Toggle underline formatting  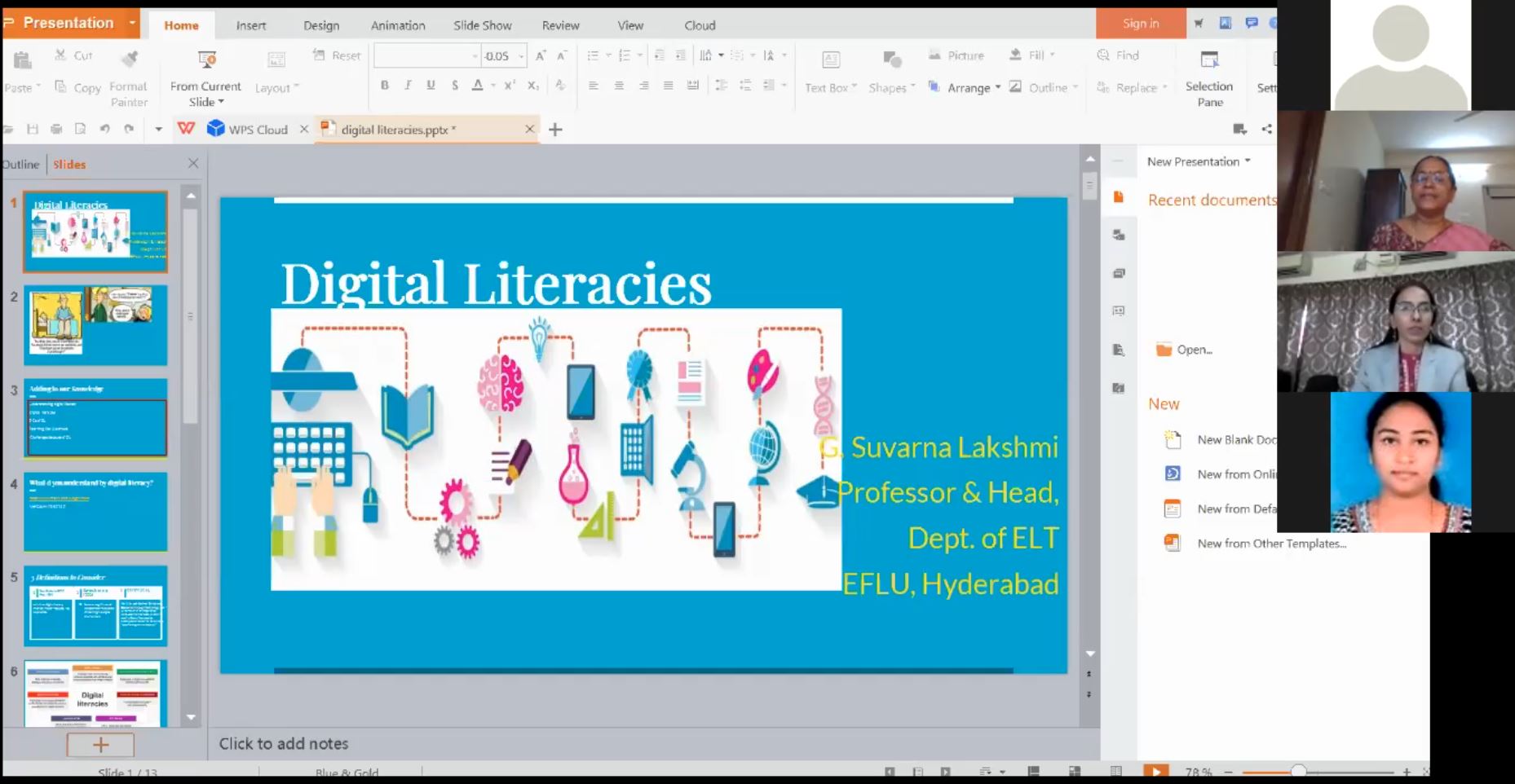pos(431,86)
